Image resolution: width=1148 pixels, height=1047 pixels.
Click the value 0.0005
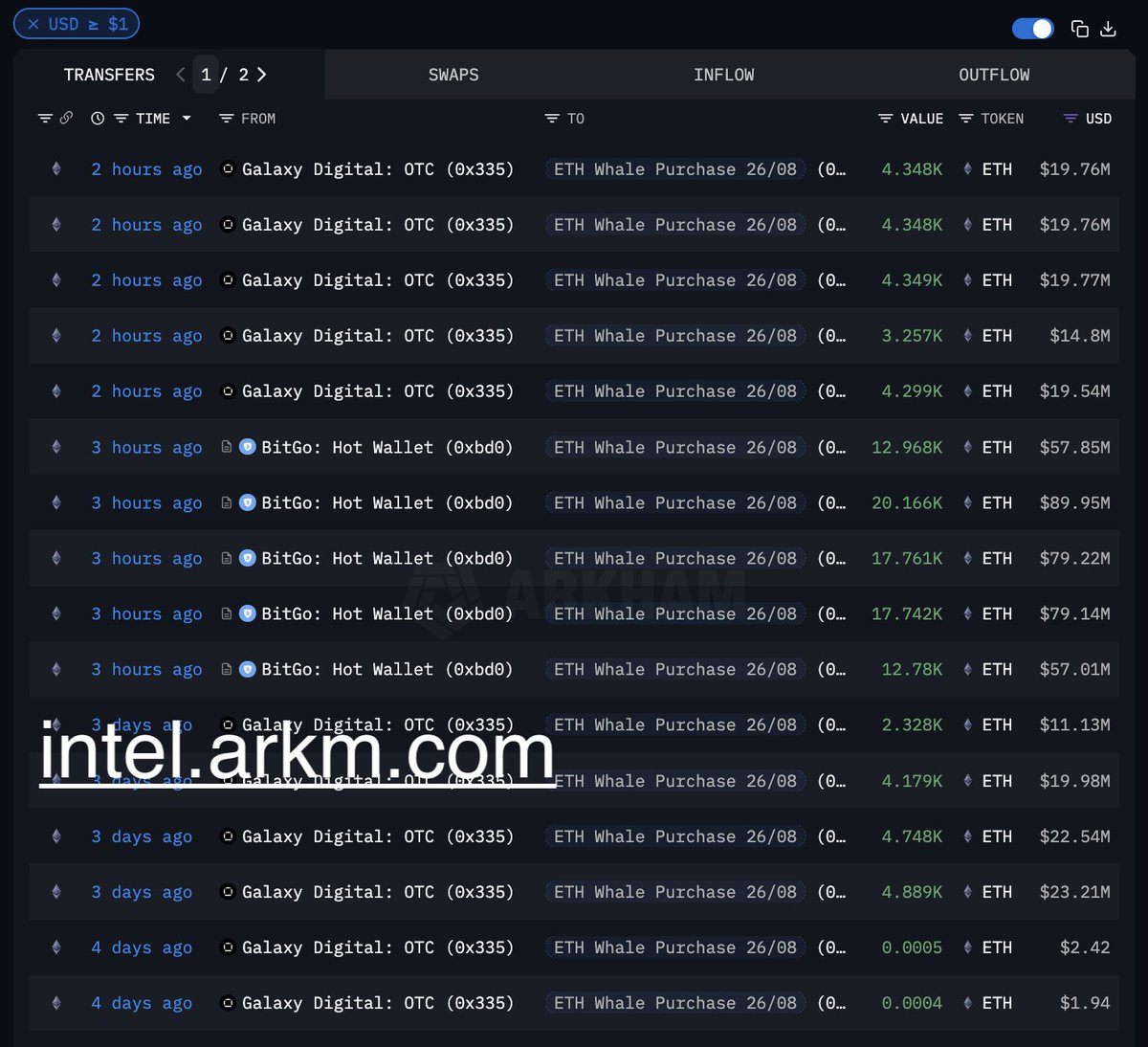click(x=912, y=947)
